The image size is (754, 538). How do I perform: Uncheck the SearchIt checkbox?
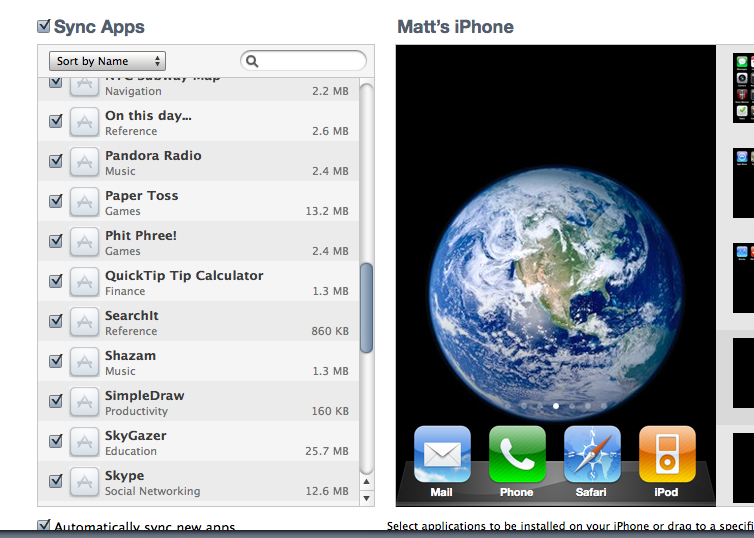pos(56,320)
